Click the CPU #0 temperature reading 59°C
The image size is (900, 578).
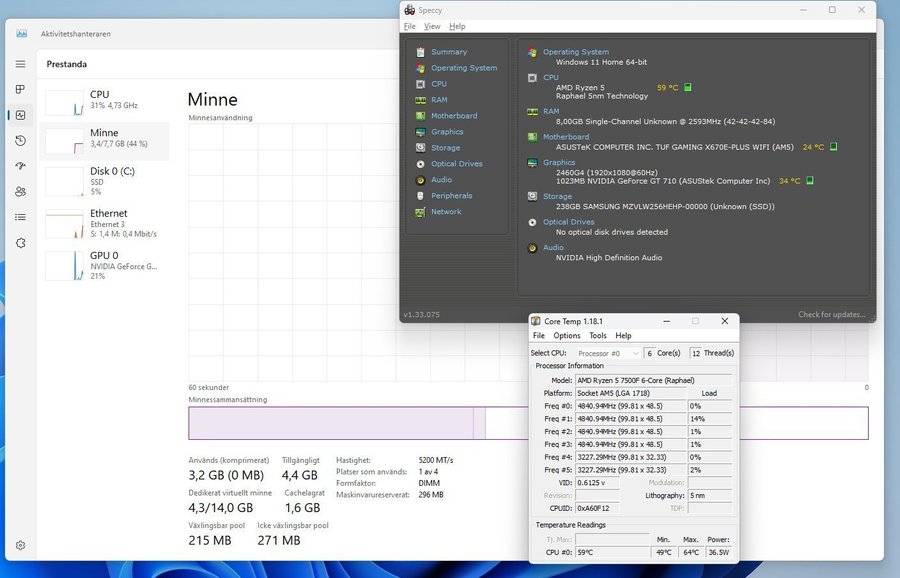612,552
